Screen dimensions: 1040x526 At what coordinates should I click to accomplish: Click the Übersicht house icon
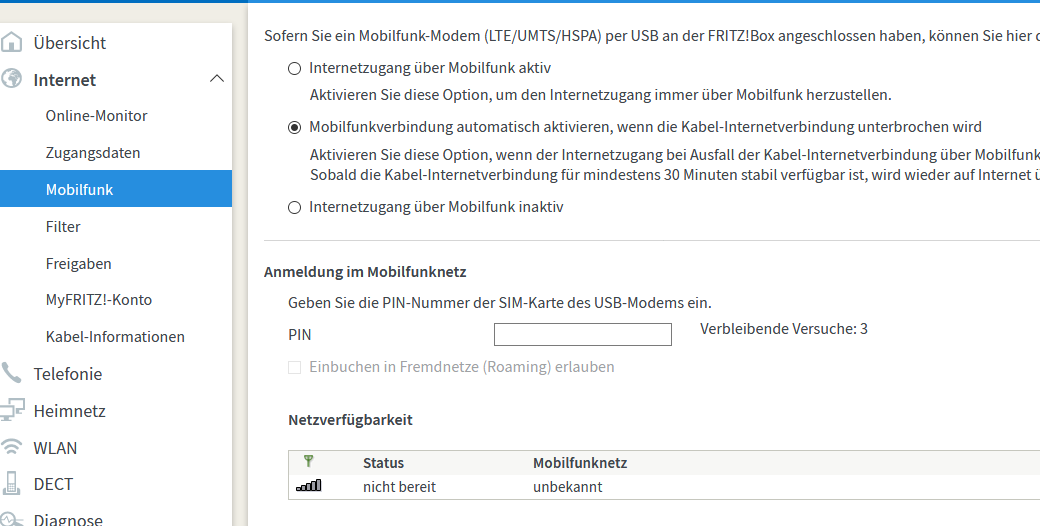coord(11,42)
